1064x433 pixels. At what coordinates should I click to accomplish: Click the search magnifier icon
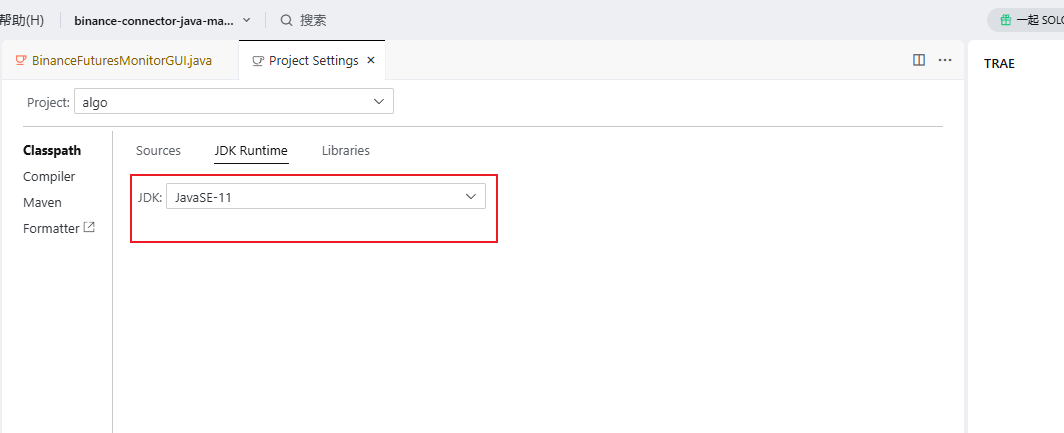(x=287, y=20)
